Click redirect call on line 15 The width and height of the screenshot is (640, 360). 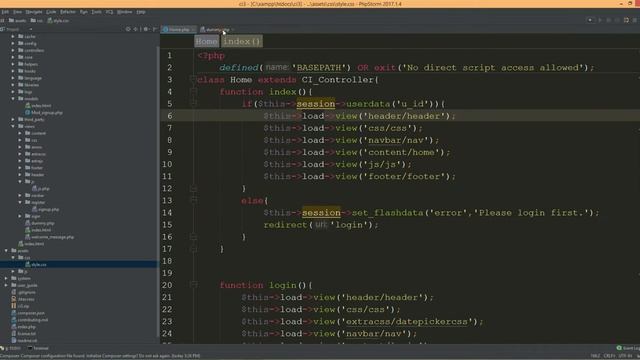pos(285,225)
